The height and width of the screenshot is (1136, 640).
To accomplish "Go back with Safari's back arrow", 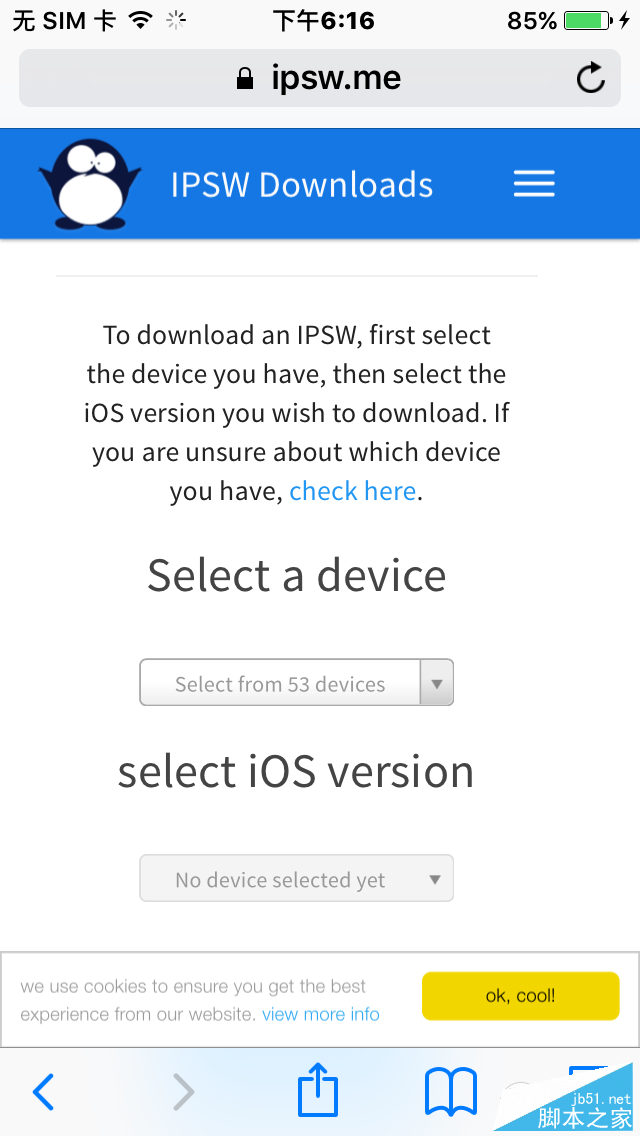I will pos(43,1092).
